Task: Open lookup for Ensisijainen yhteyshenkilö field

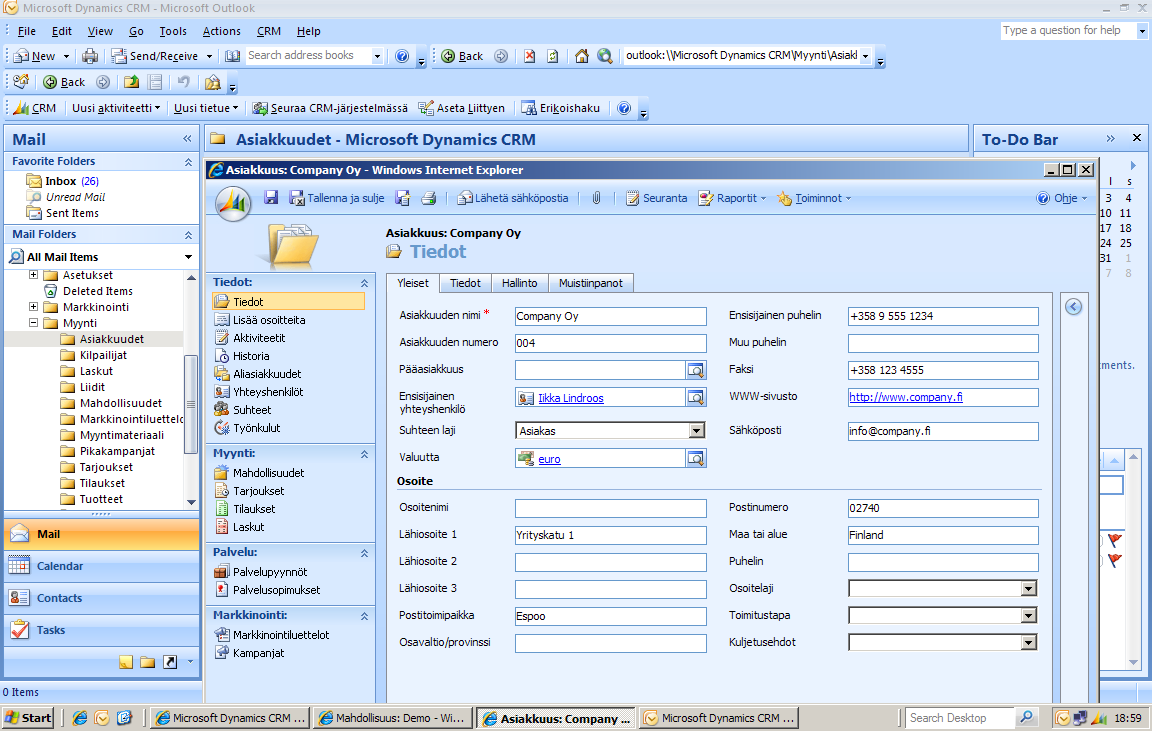Action: [695, 397]
